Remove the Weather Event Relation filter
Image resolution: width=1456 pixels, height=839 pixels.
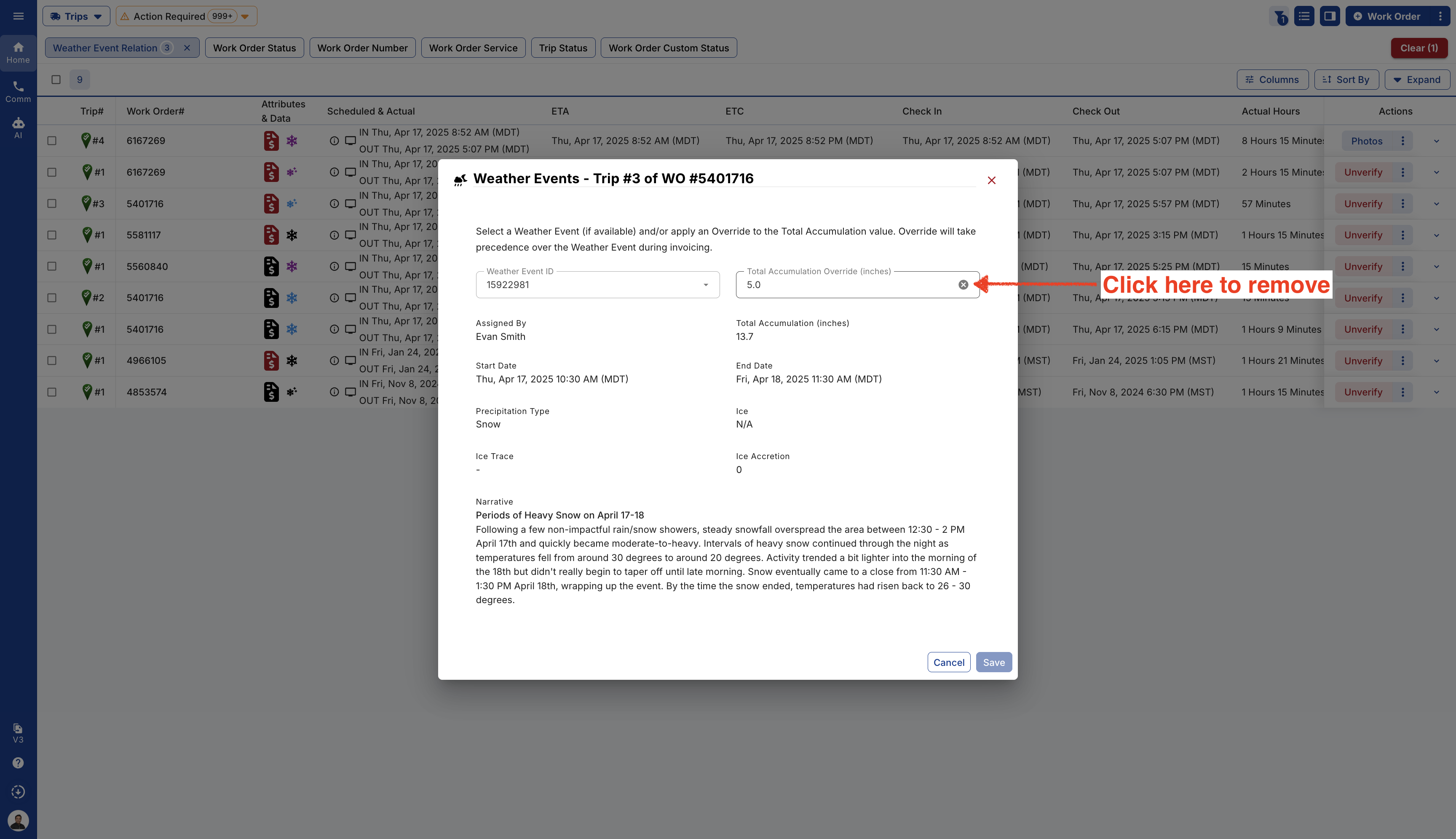[x=187, y=48]
